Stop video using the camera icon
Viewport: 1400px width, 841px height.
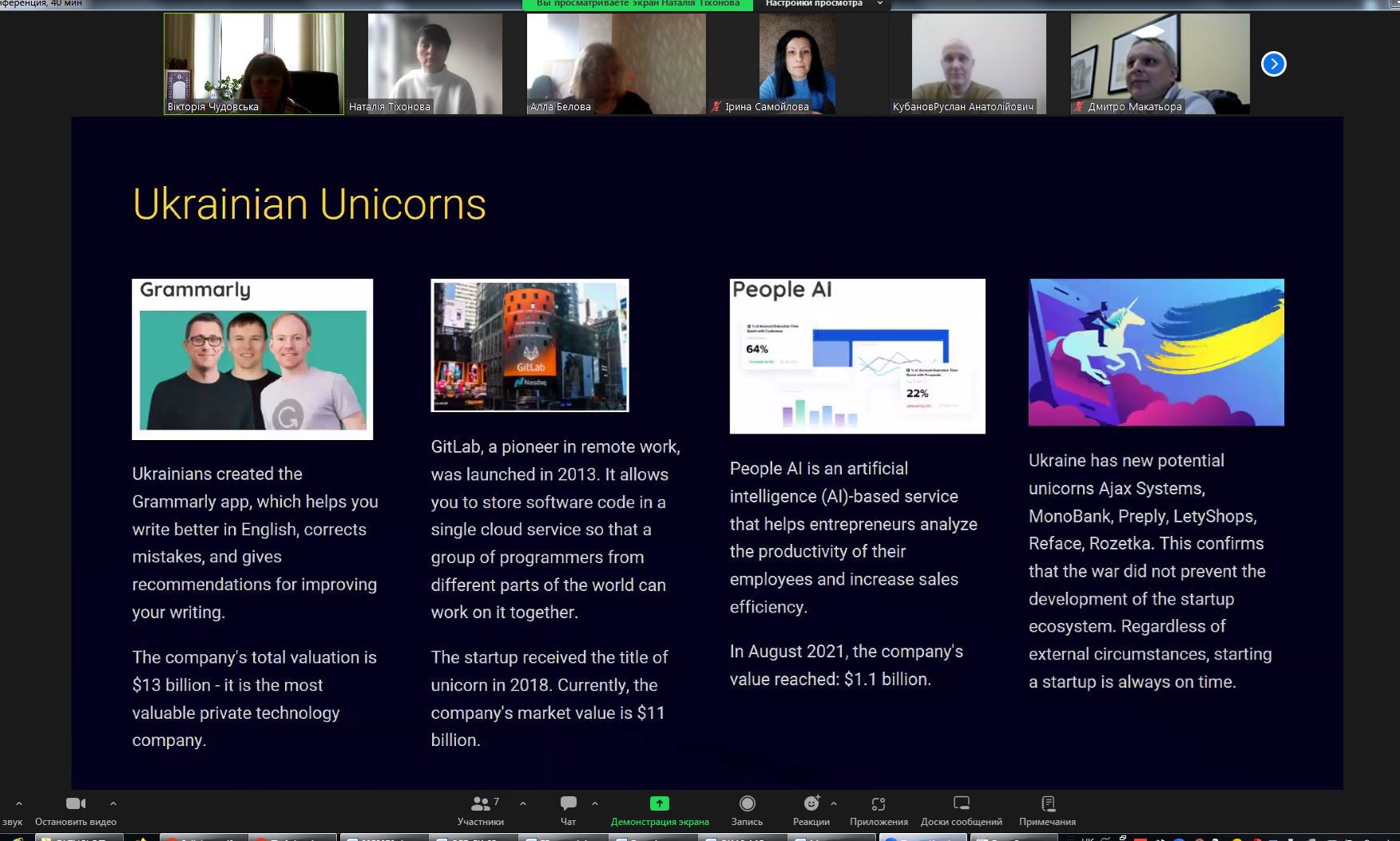click(x=76, y=803)
